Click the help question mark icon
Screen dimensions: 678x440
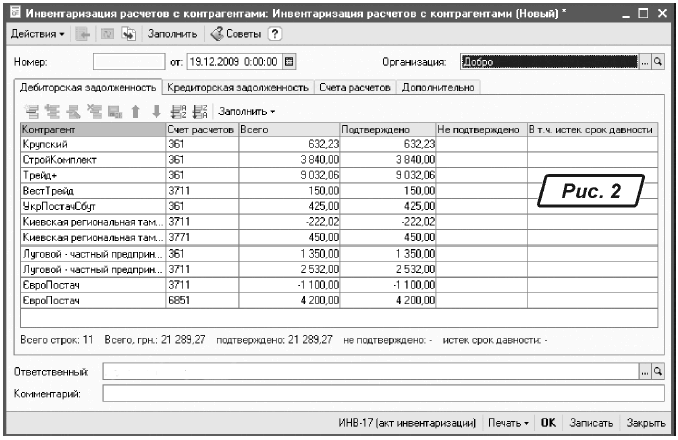pos(274,34)
